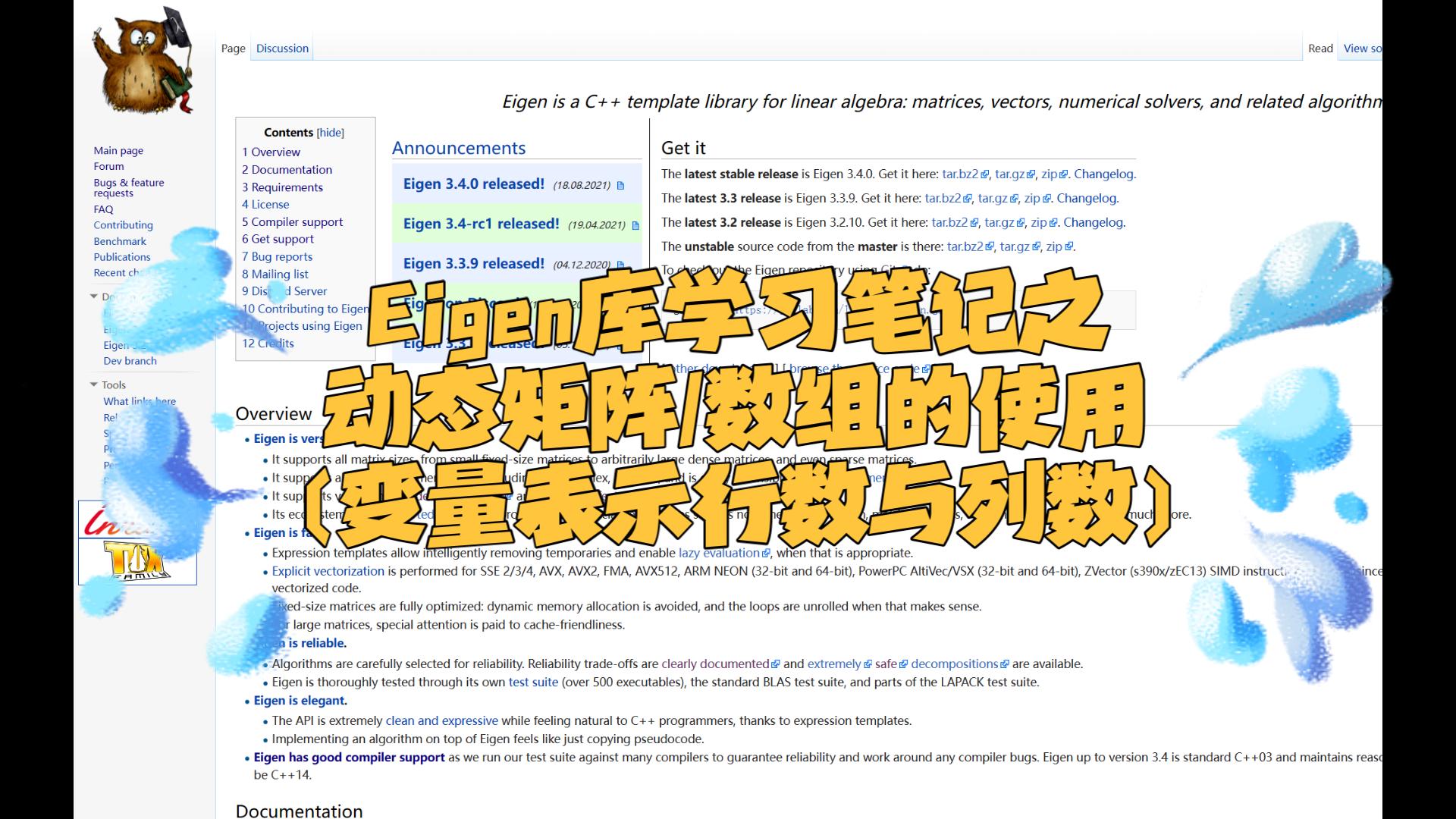Select the Discussion tab
The width and height of the screenshot is (1456, 819).
(x=281, y=48)
